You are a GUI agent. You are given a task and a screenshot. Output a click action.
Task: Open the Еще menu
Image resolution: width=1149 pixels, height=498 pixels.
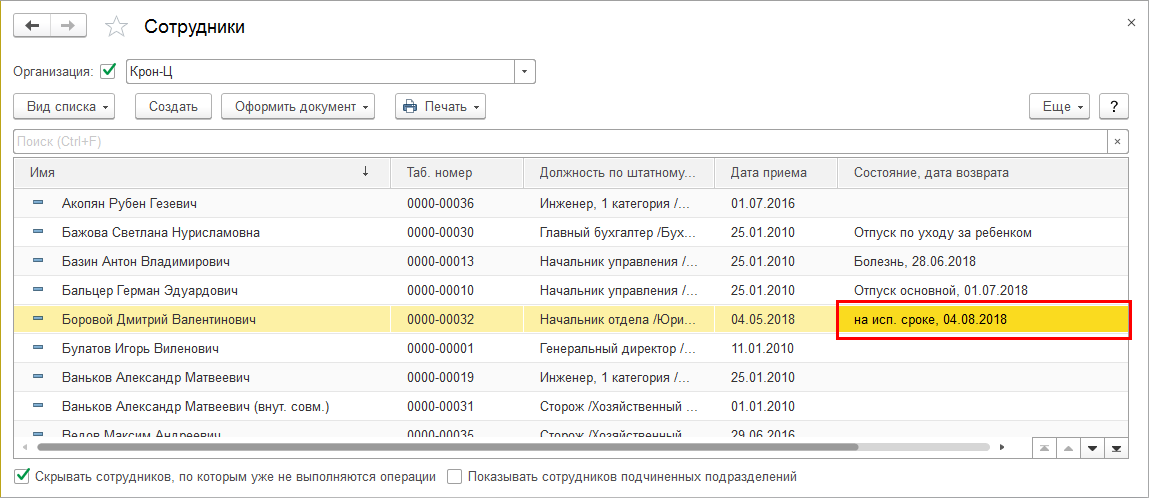click(1059, 107)
